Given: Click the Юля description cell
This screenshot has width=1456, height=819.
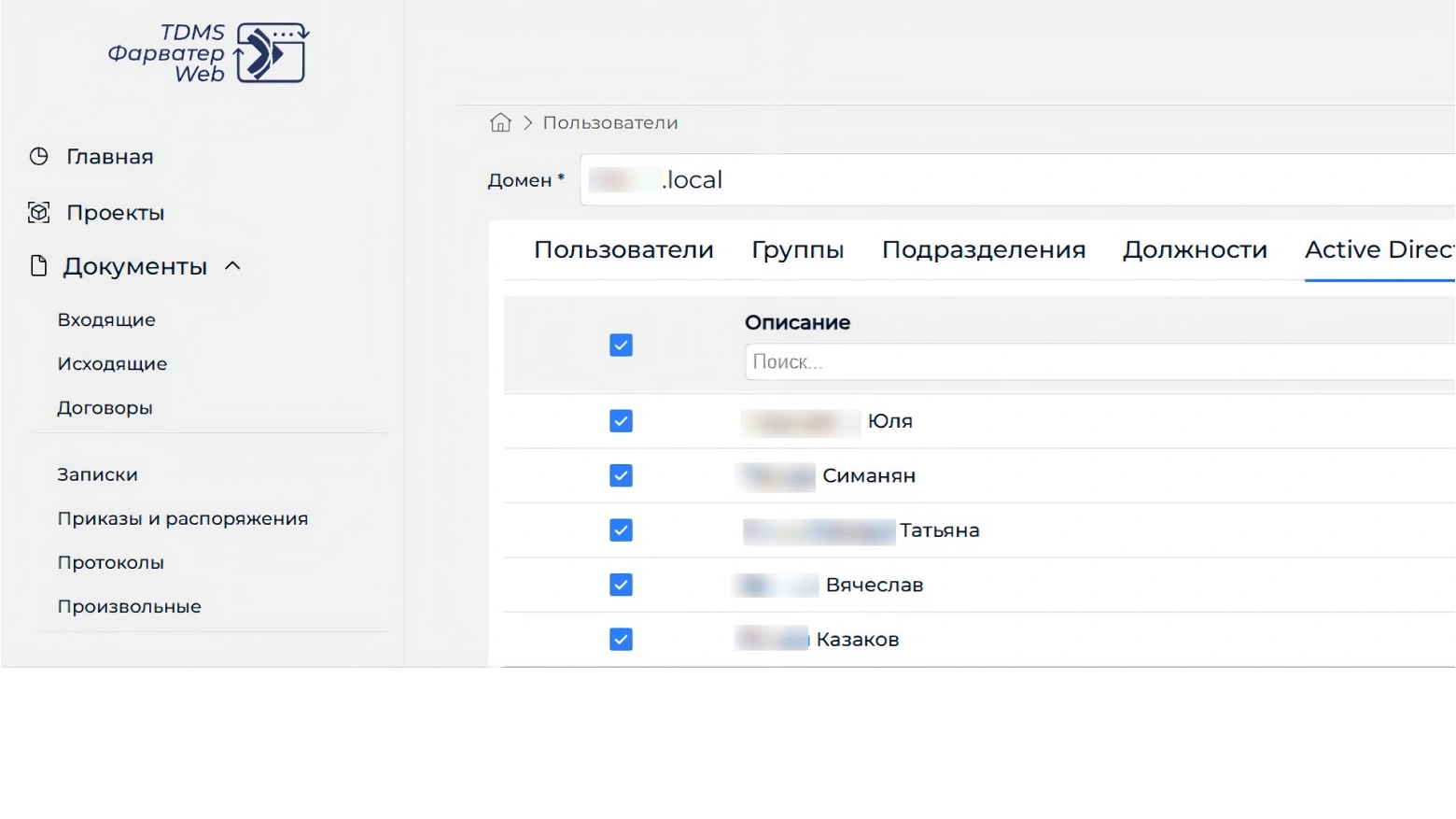Looking at the screenshot, I should (x=827, y=421).
